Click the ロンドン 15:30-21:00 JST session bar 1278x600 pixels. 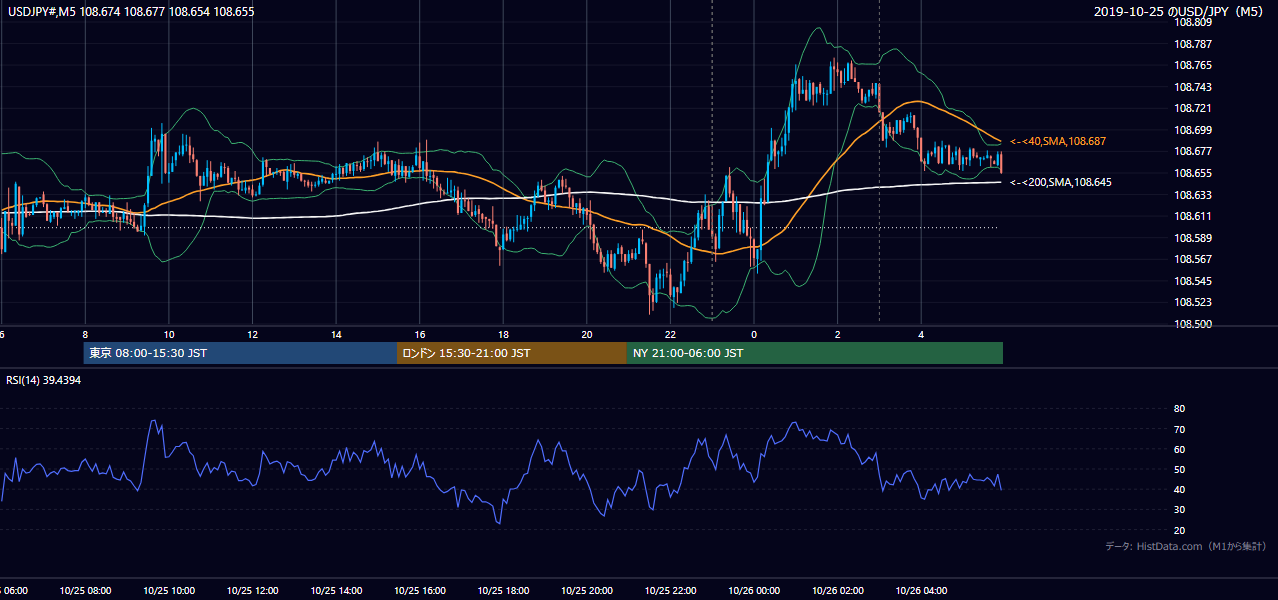click(x=512, y=353)
